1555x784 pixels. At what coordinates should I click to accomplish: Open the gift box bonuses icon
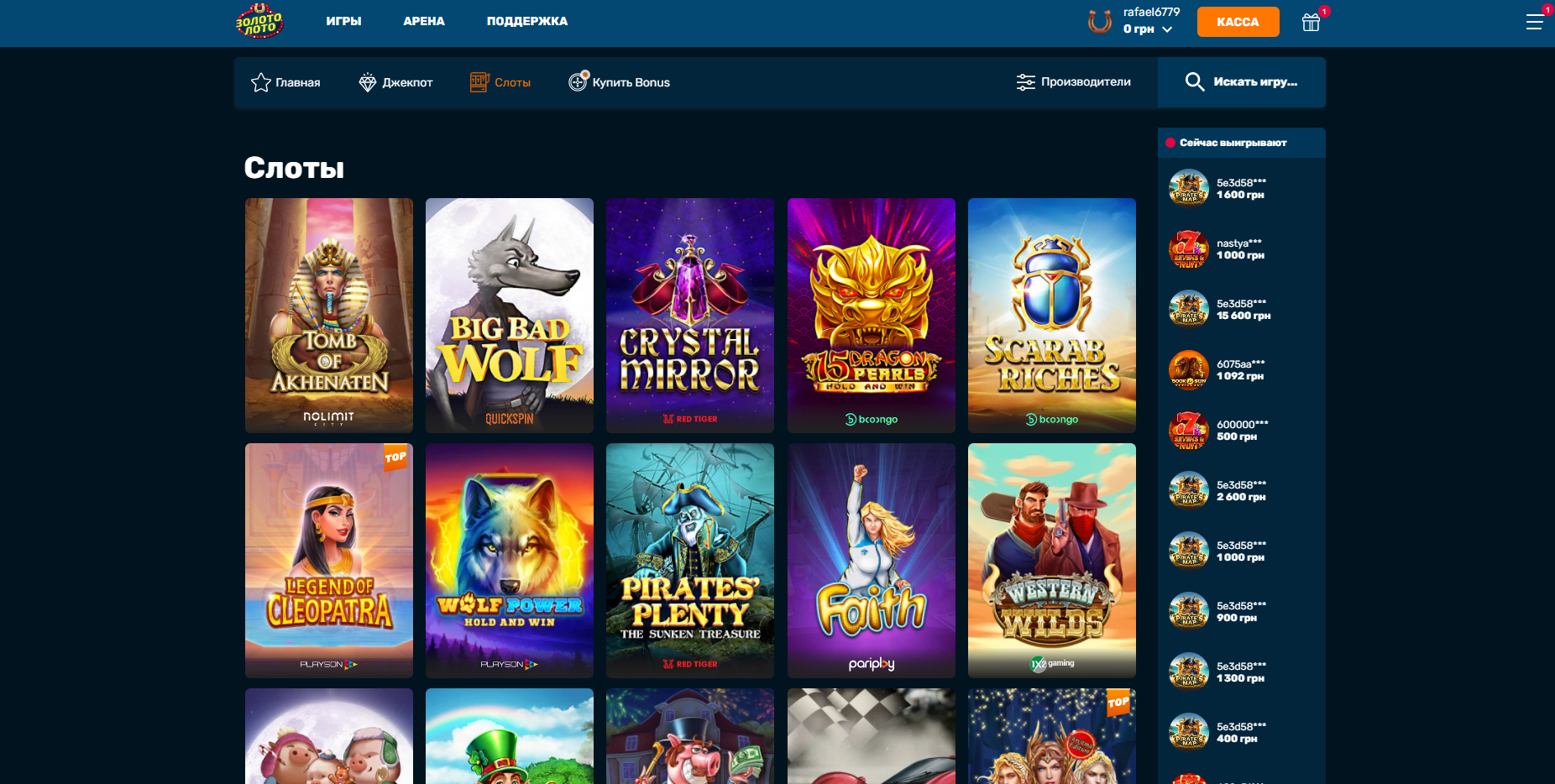1311,23
